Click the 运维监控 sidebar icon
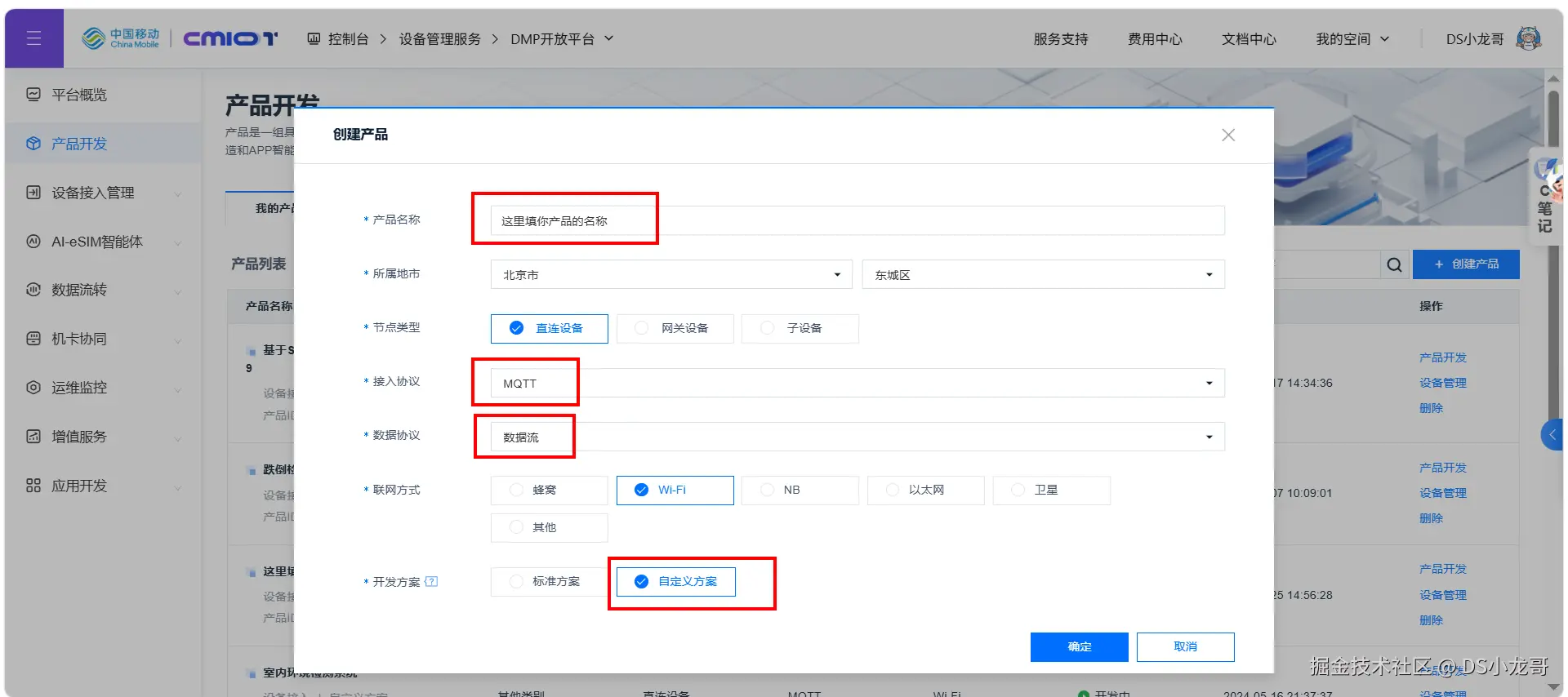Viewport: 1568px width, 697px height. [33, 388]
